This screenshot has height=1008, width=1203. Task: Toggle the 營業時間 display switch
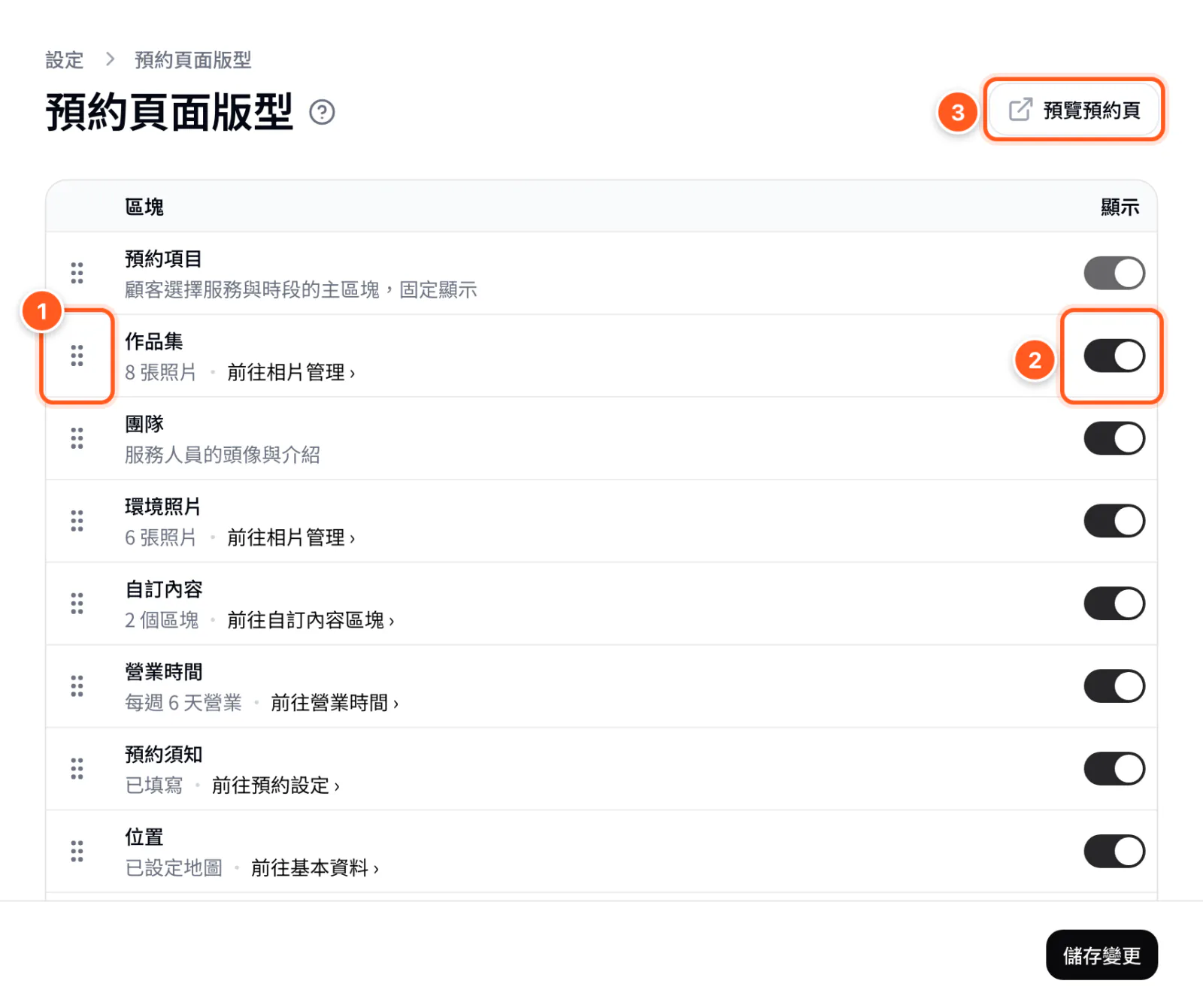1114,686
